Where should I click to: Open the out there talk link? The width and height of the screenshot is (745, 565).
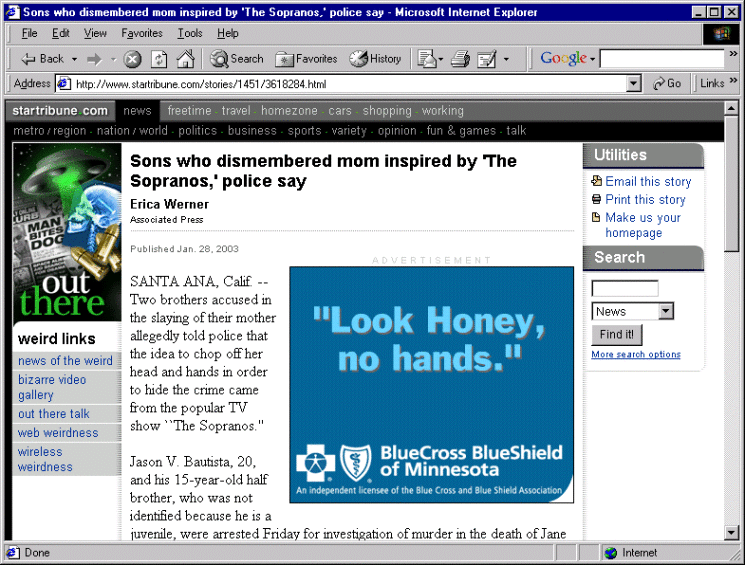tap(54, 414)
